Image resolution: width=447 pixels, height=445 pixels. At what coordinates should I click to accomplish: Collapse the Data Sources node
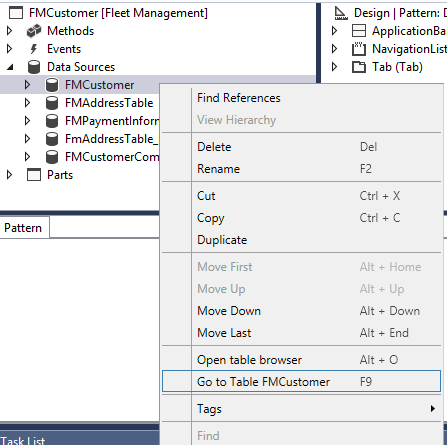click(x=10, y=67)
